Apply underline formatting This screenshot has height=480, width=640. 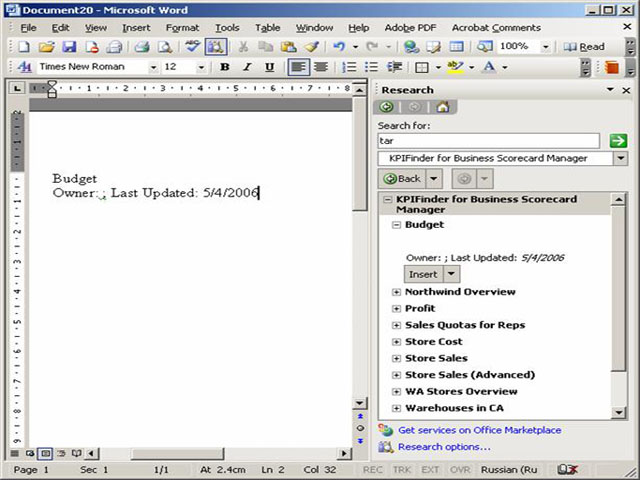point(269,67)
